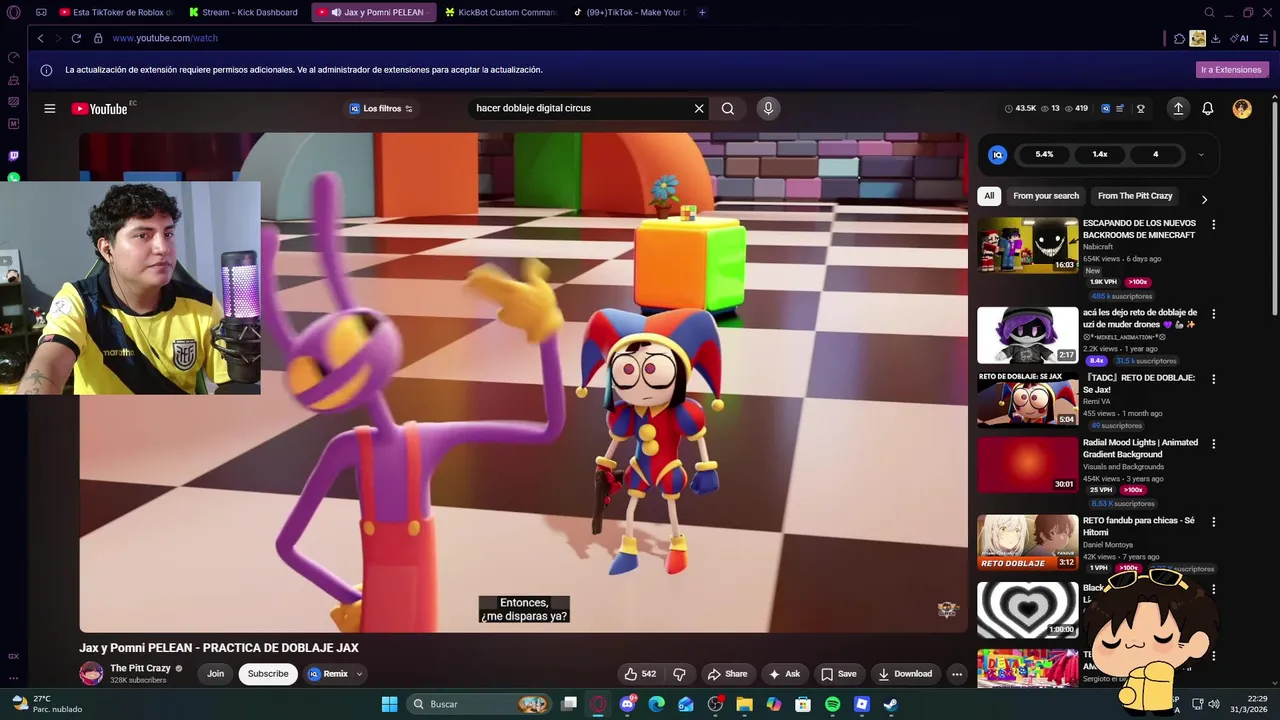
Task: Open the YouTube account avatar menu
Action: pos(1242,108)
